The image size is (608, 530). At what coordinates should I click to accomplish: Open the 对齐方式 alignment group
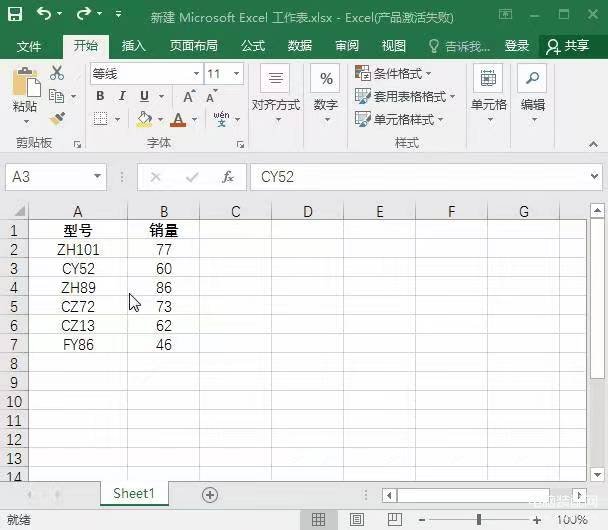coord(276,95)
